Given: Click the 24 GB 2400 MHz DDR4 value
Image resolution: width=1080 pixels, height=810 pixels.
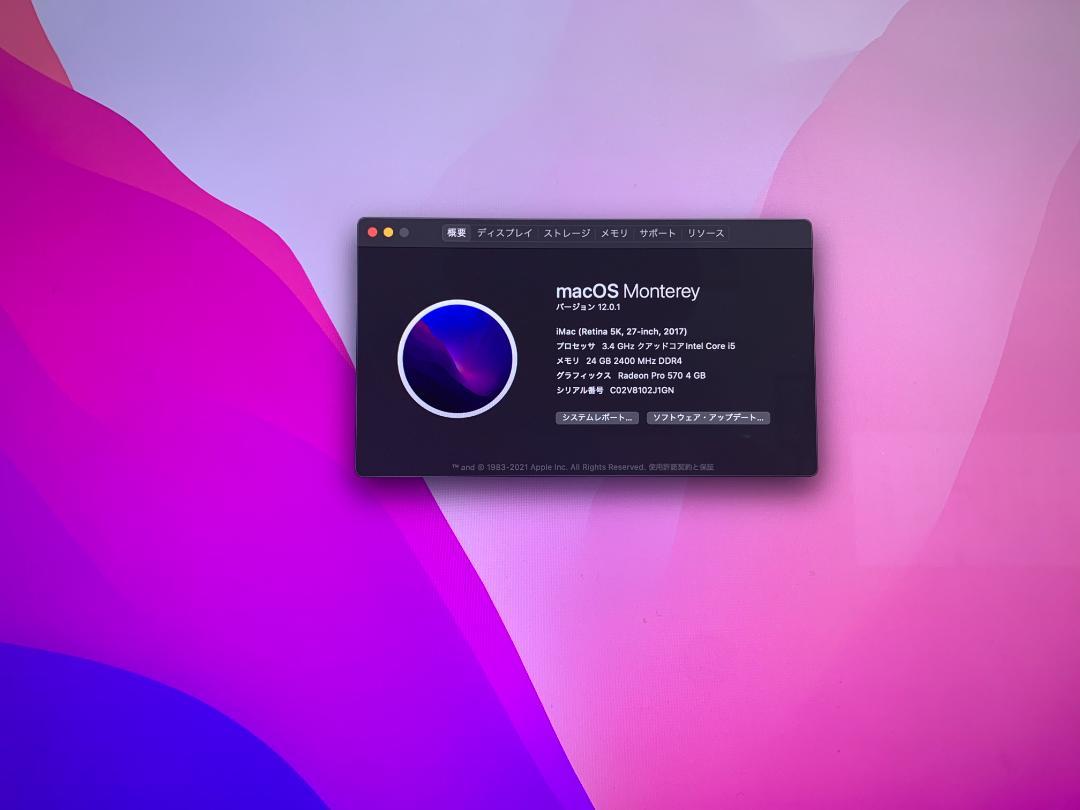Looking at the screenshot, I should [x=634, y=361].
